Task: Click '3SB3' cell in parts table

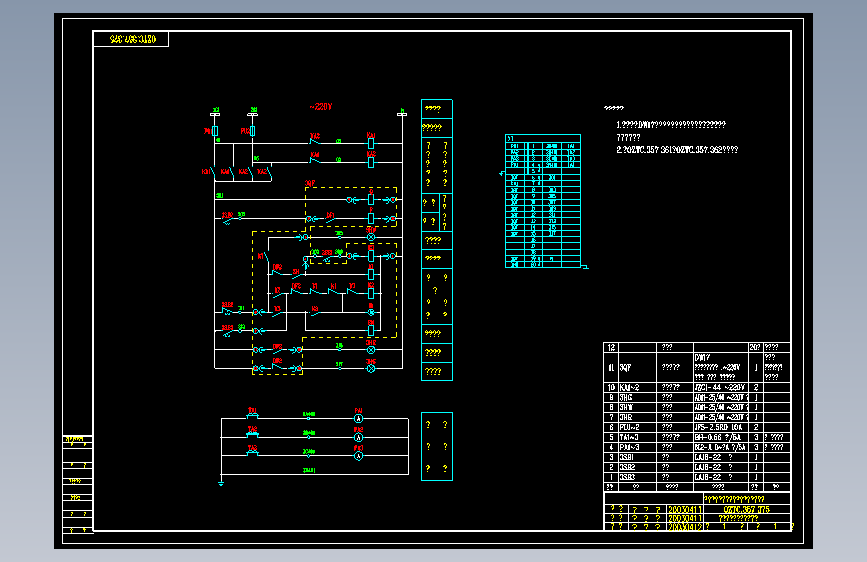Action: click(x=637, y=477)
